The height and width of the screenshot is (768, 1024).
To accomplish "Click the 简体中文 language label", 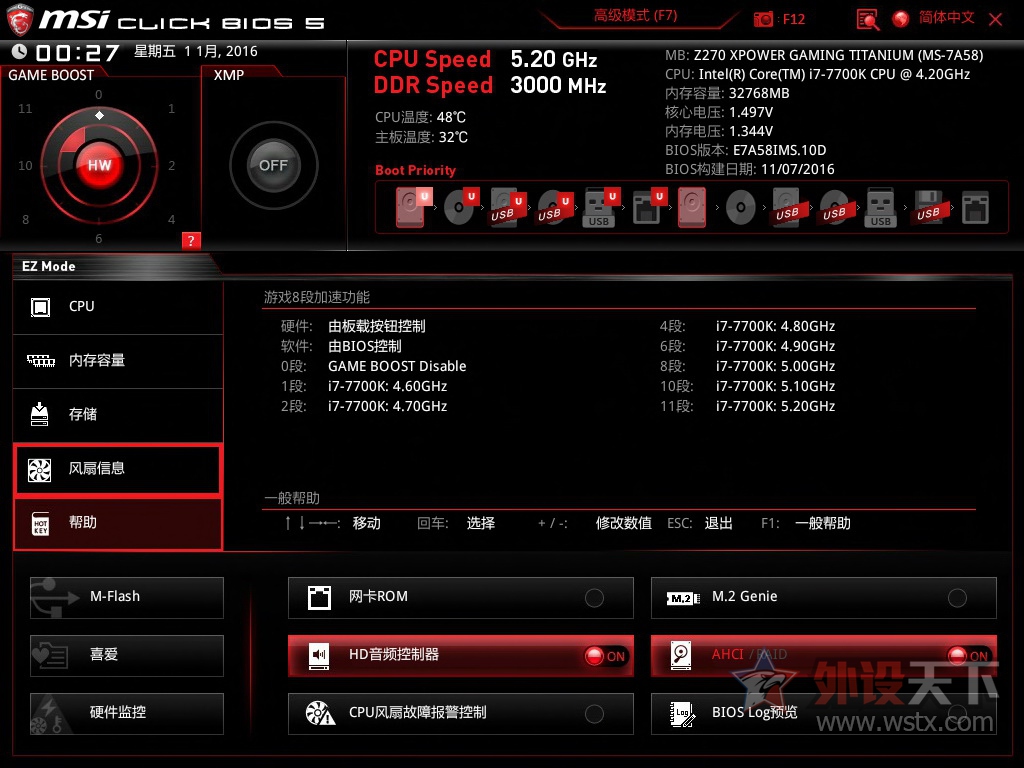I will pyautogui.click(x=946, y=18).
